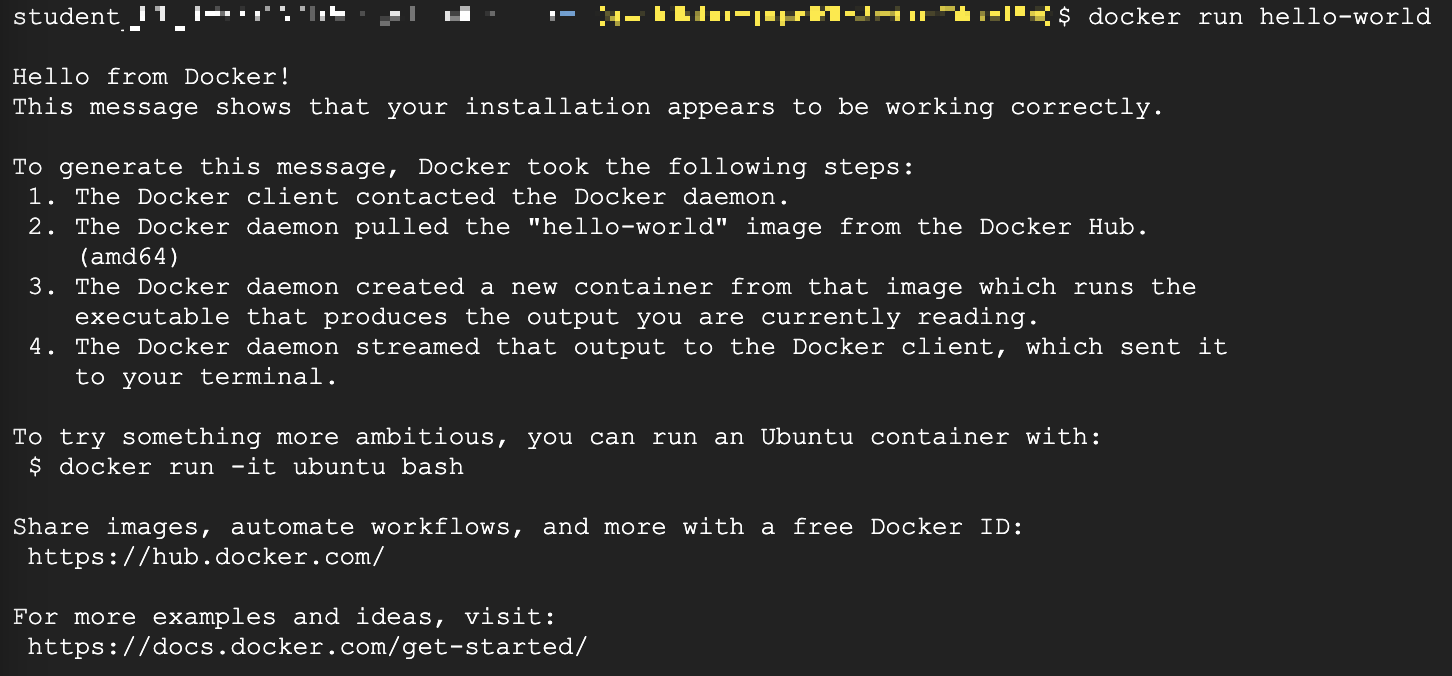
Task: Click the 'To generate this message' line
Action: tap(463, 167)
